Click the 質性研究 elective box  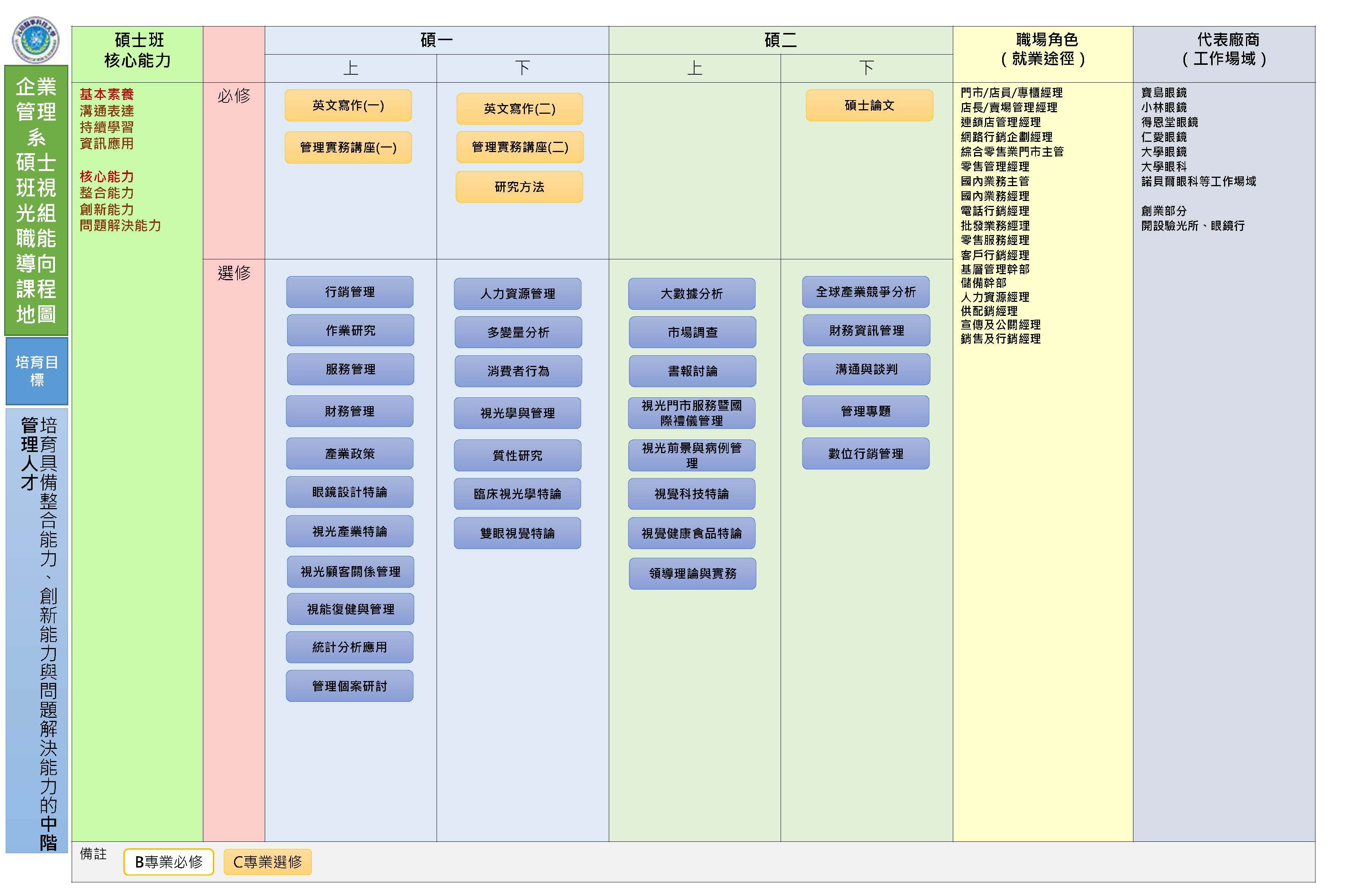[518, 455]
